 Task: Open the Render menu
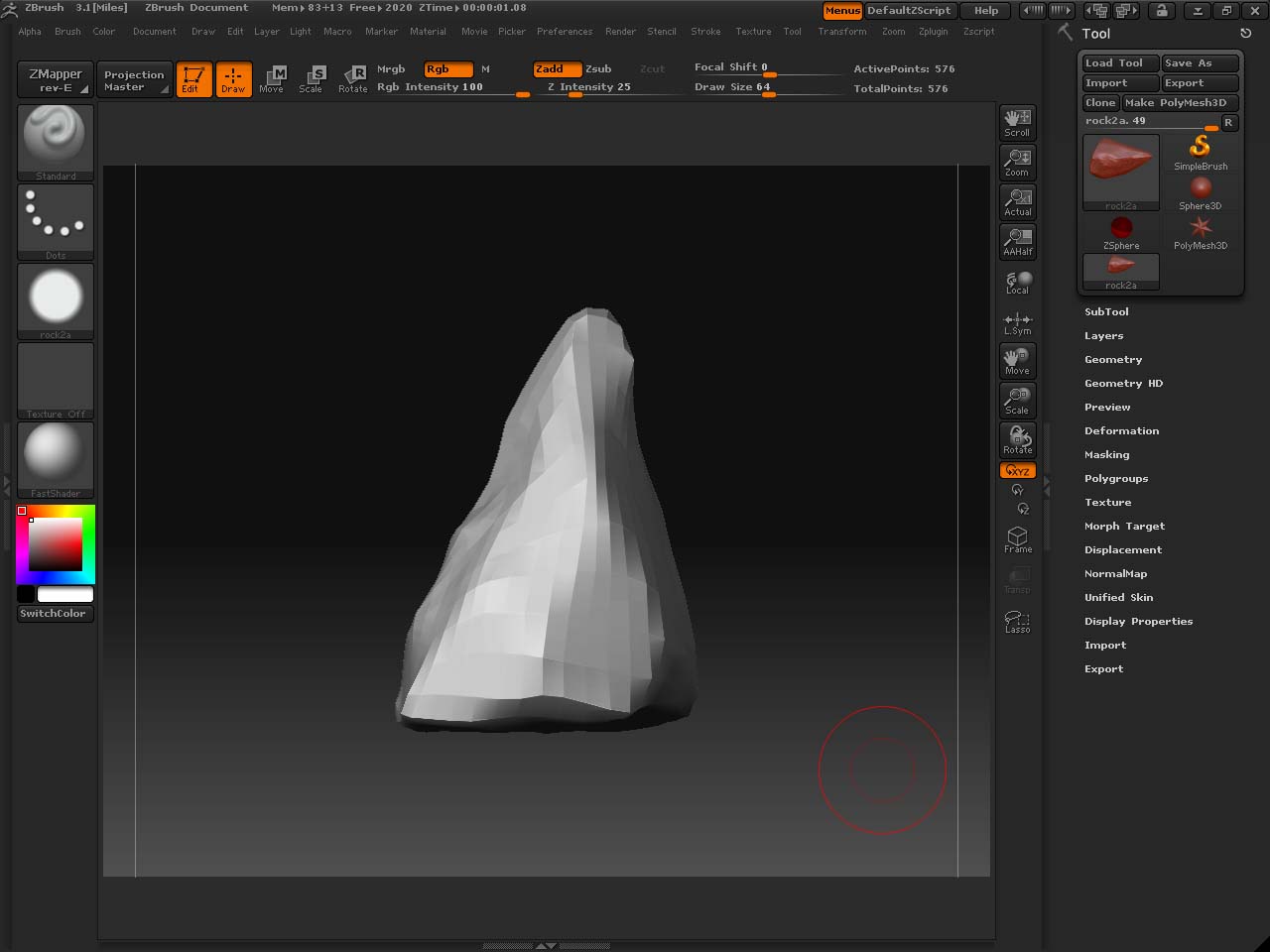coord(620,32)
